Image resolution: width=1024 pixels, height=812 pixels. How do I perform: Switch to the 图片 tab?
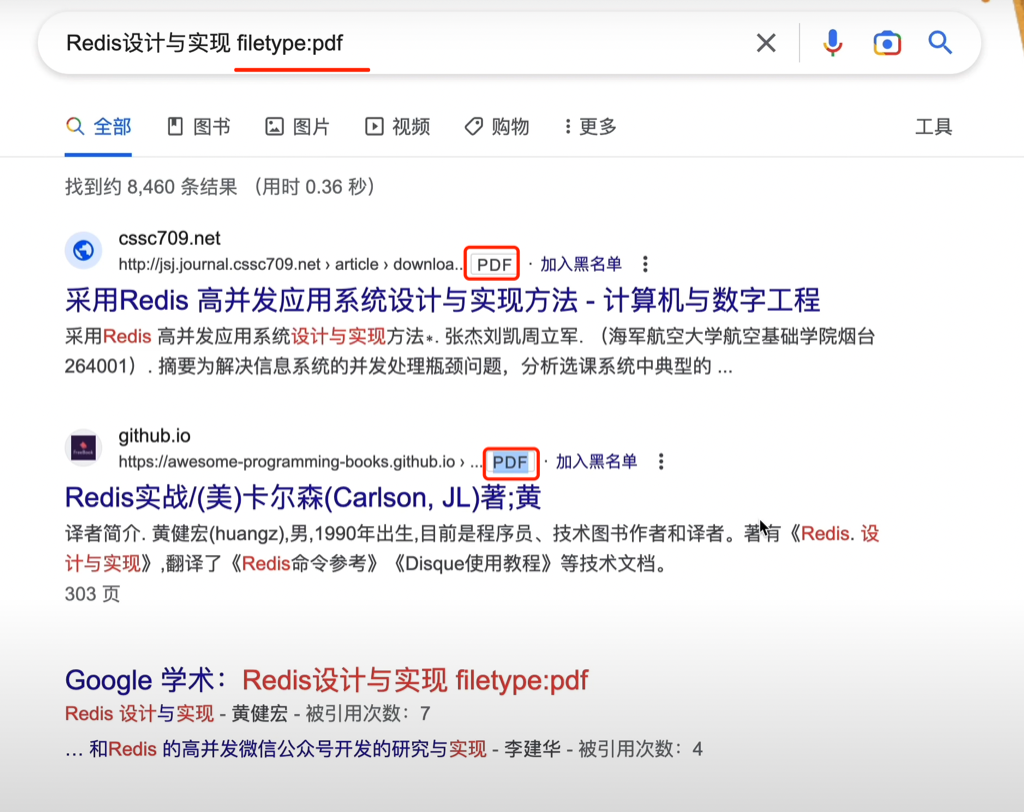click(x=298, y=127)
